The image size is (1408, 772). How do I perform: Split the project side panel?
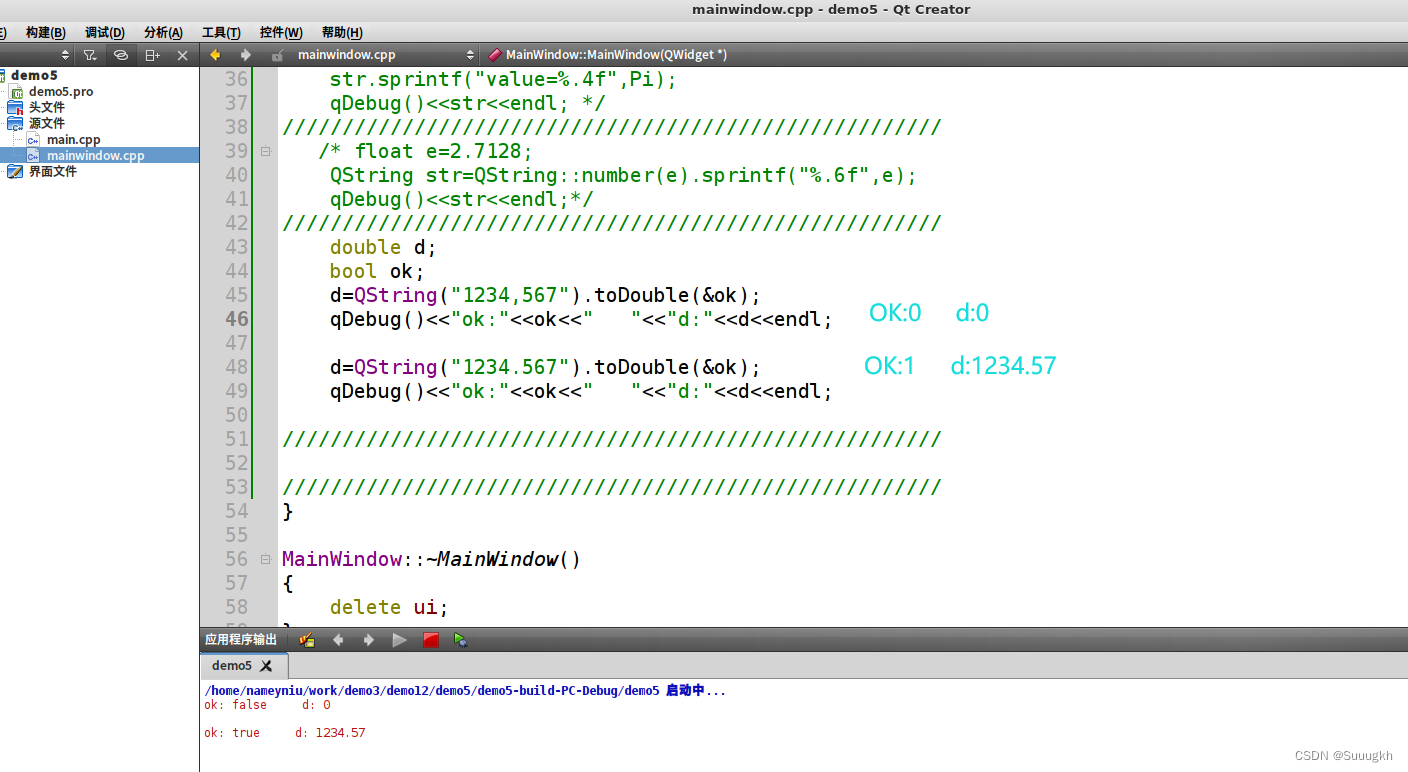152,55
